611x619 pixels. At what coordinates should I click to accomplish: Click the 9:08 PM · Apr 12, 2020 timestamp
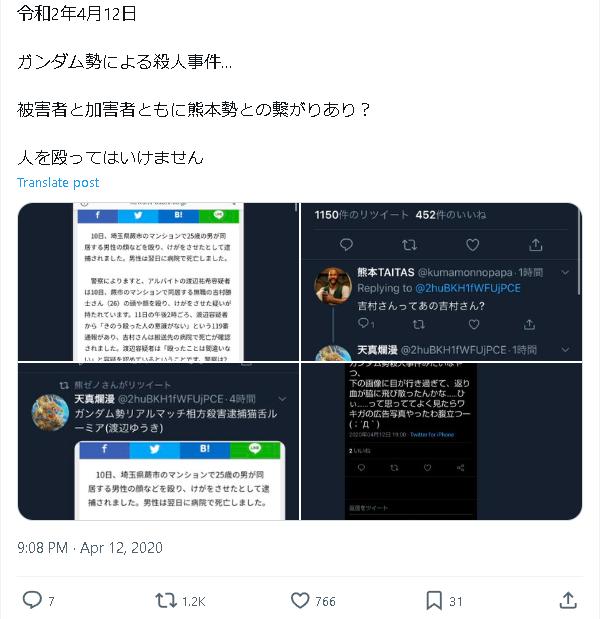click(x=90, y=548)
